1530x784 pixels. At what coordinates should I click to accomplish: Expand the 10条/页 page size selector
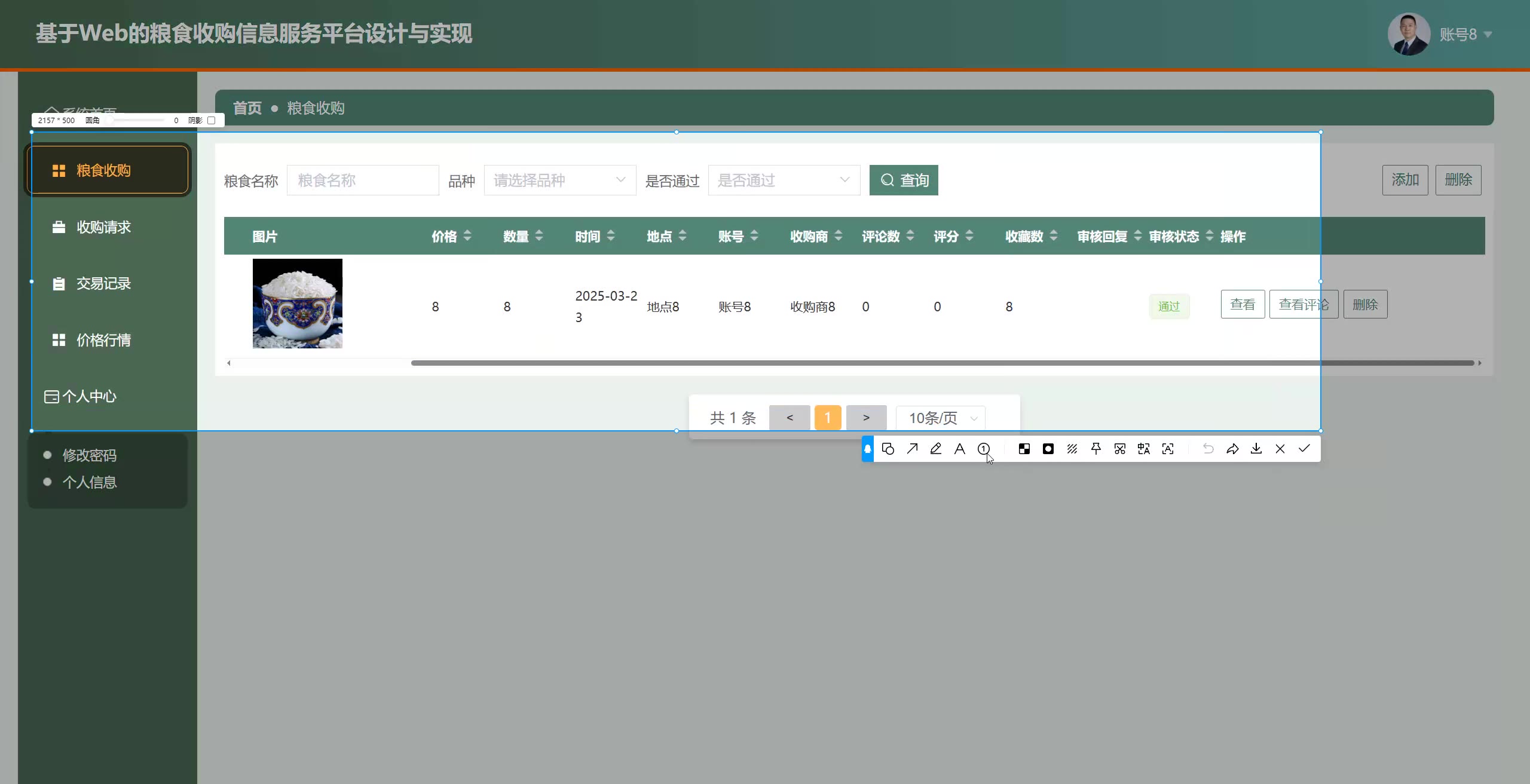click(941, 418)
